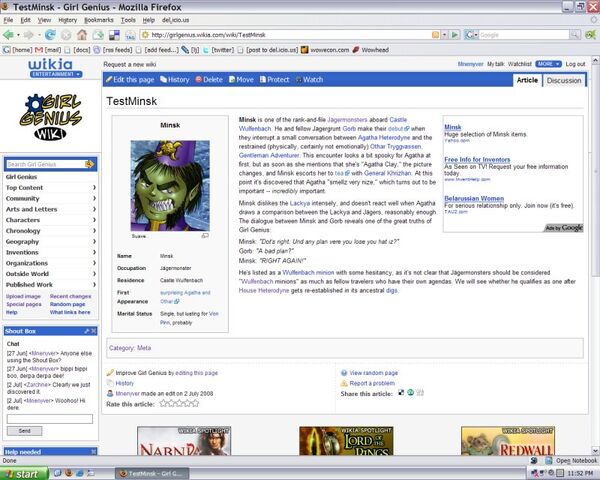Open the Entertainment dropdown under Wikia
This screenshot has height=480, width=600.
(56, 74)
